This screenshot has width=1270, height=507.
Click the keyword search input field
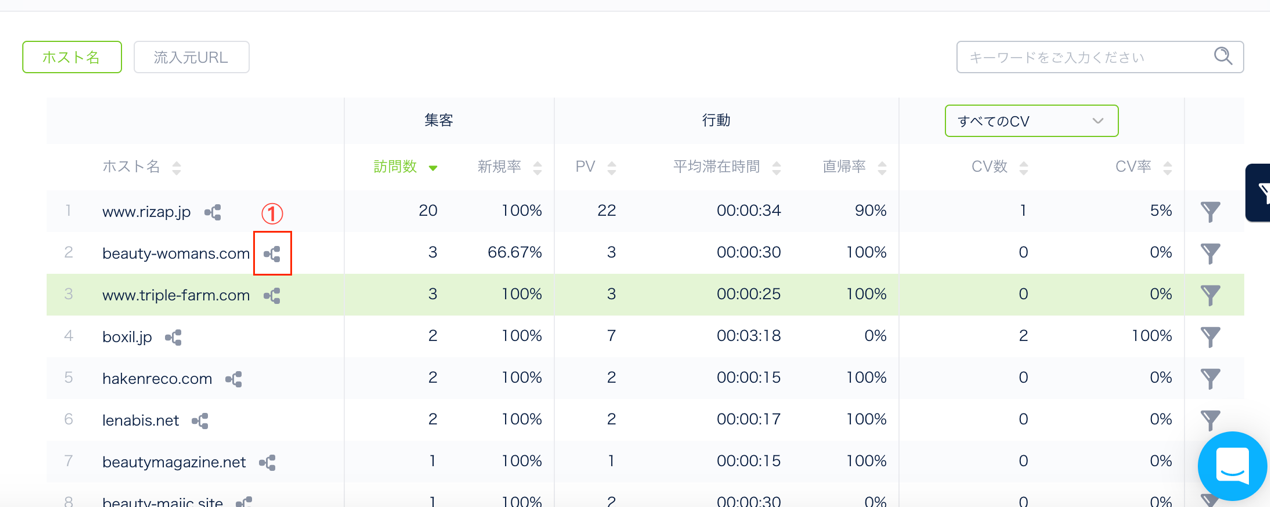click(x=1085, y=57)
